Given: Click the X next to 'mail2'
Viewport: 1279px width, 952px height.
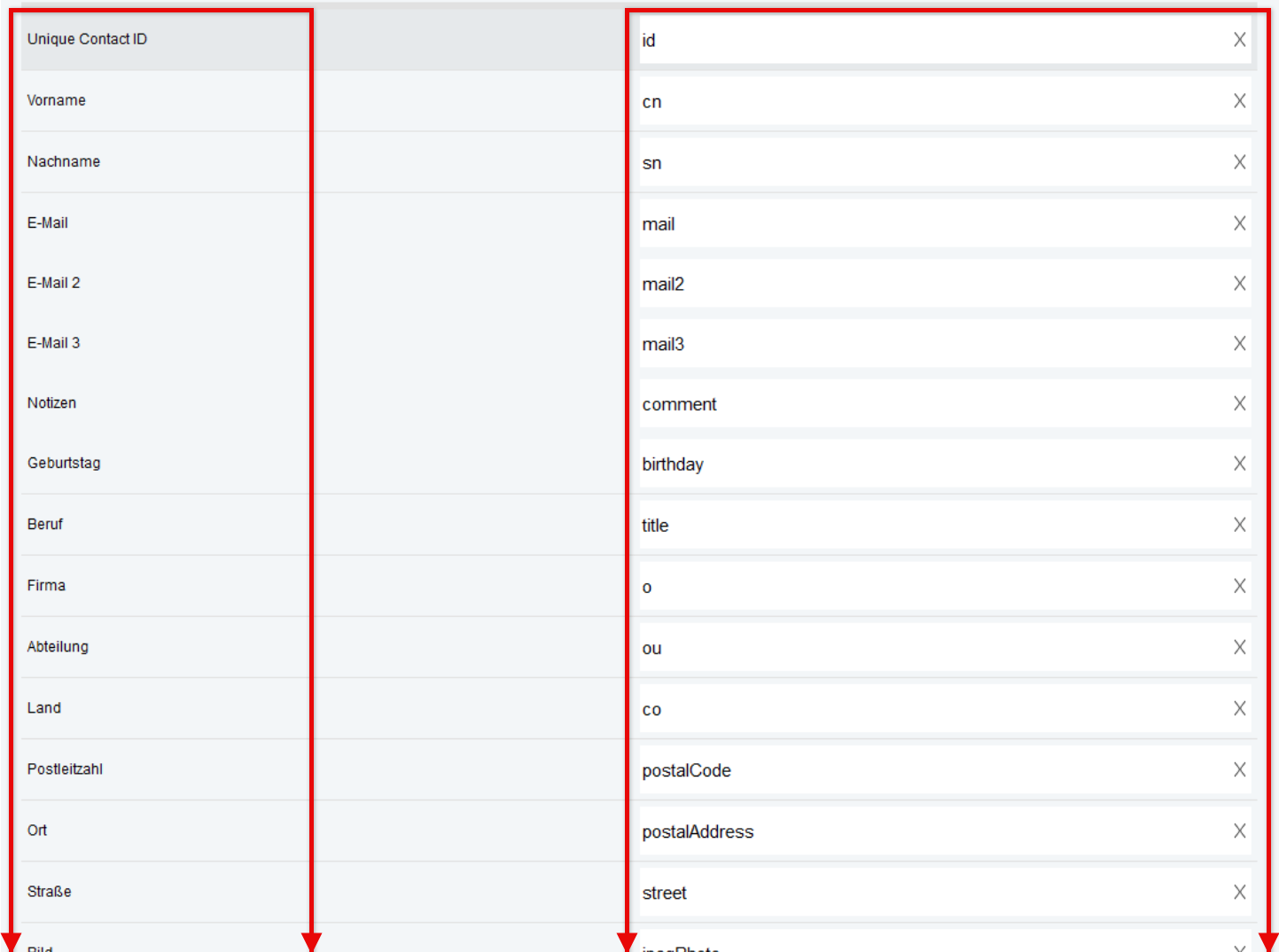Looking at the screenshot, I should click(1239, 284).
